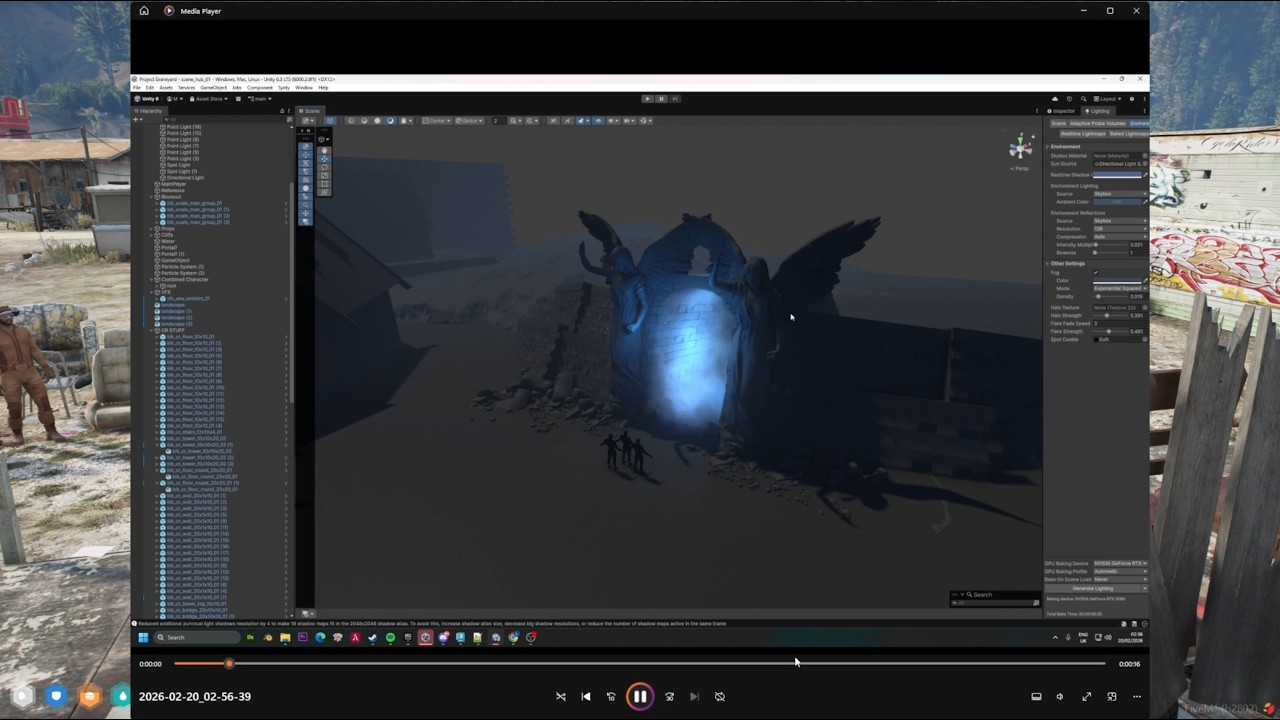Go to previous track in Media Player
Image resolution: width=1280 pixels, height=720 pixels.
(x=586, y=696)
